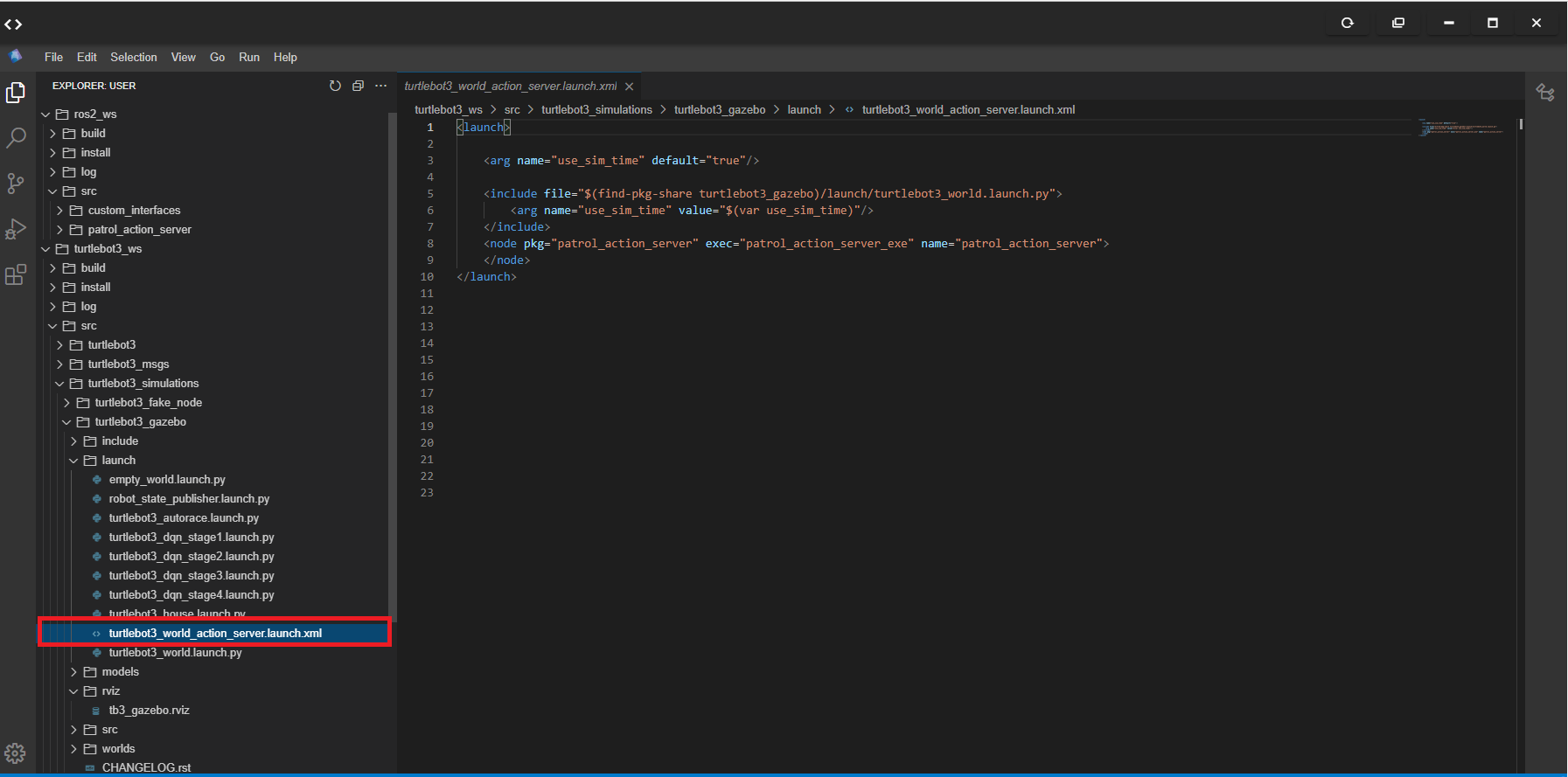Open the Source Control view icon
The height and width of the screenshot is (777, 1568).
pyautogui.click(x=16, y=183)
